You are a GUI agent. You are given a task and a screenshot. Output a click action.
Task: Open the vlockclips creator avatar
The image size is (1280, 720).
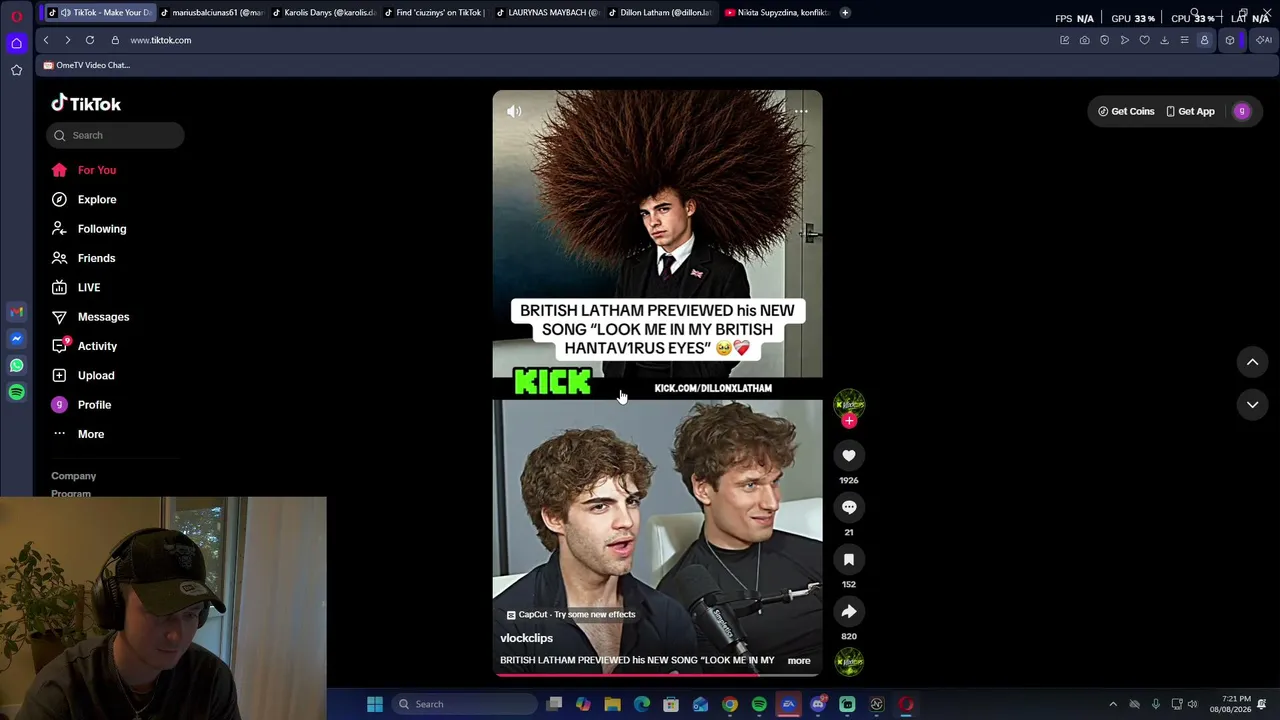(849, 403)
